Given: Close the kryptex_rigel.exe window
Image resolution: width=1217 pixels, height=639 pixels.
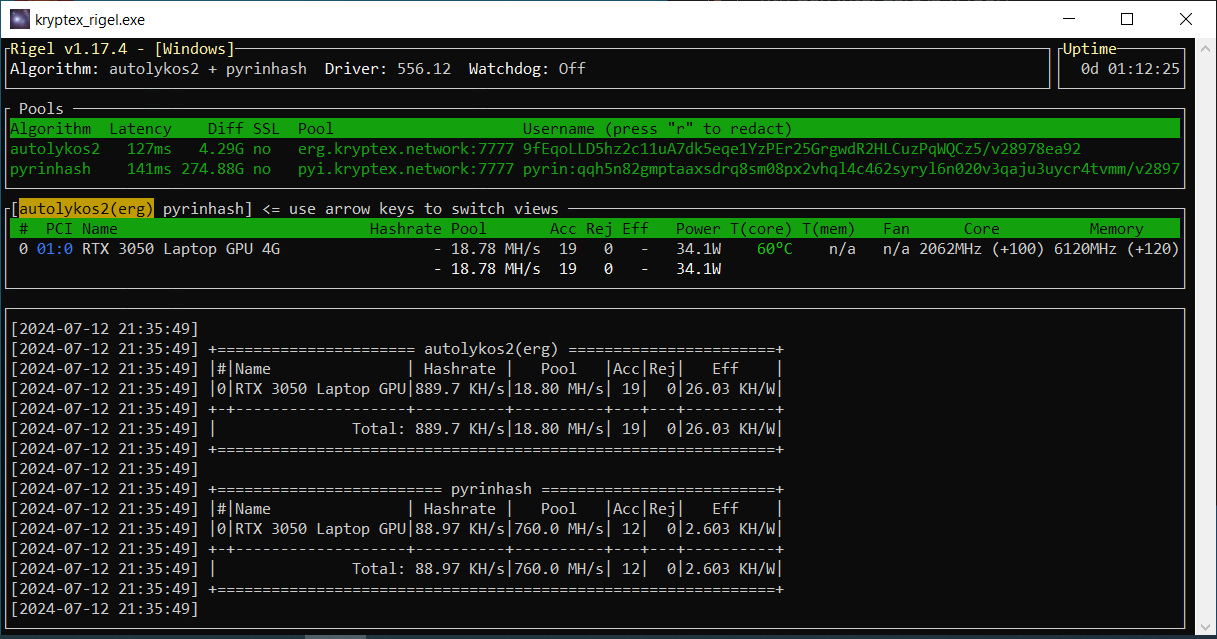Looking at the screenshot, I should pos(1186,19).
